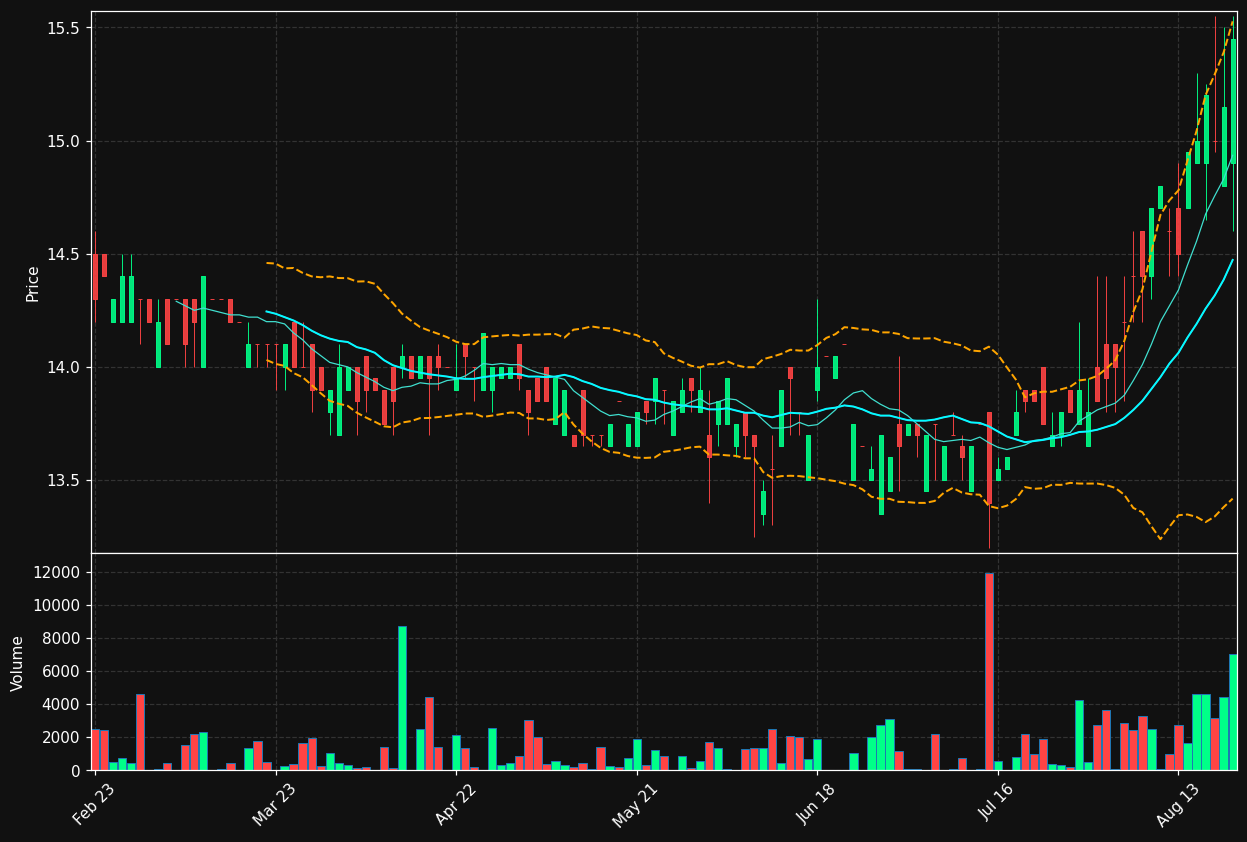Viewport: 1247px width, 842px height.
Task: Click the 12000 volume axis label
Action: click(57, 573)
